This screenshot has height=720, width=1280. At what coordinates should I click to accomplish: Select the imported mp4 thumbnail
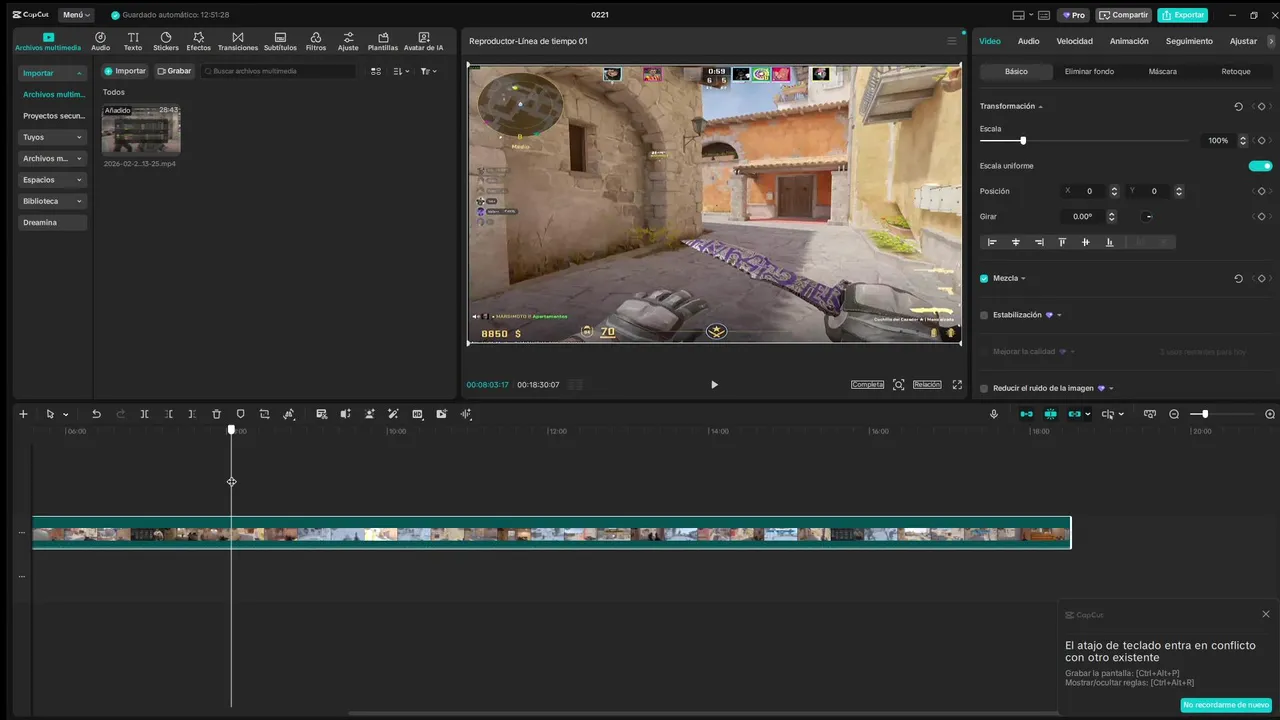point(141,129)
